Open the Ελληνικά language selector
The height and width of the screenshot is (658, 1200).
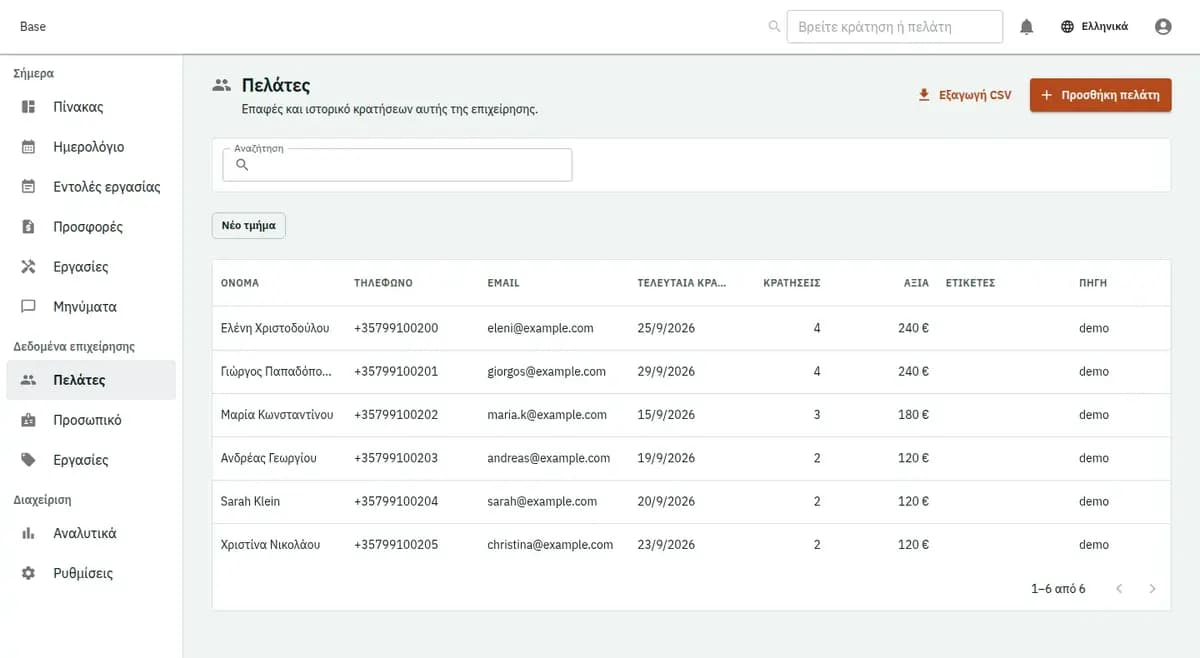pos(1094,27)
